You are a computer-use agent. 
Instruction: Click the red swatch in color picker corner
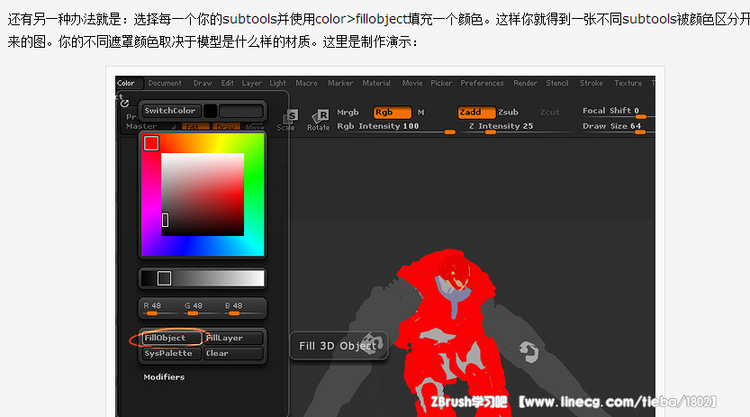(x=151, y=143)
